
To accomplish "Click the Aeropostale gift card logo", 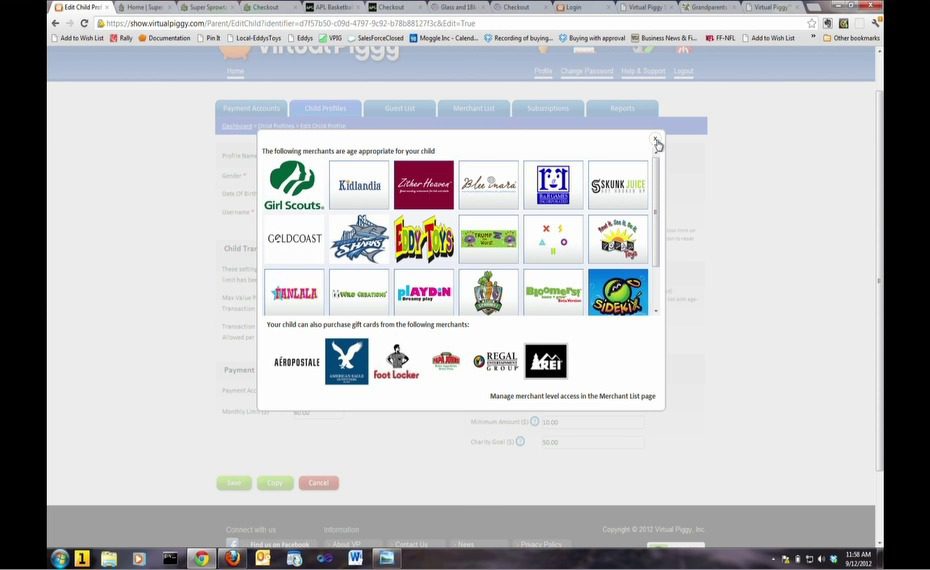I will 297,362.
